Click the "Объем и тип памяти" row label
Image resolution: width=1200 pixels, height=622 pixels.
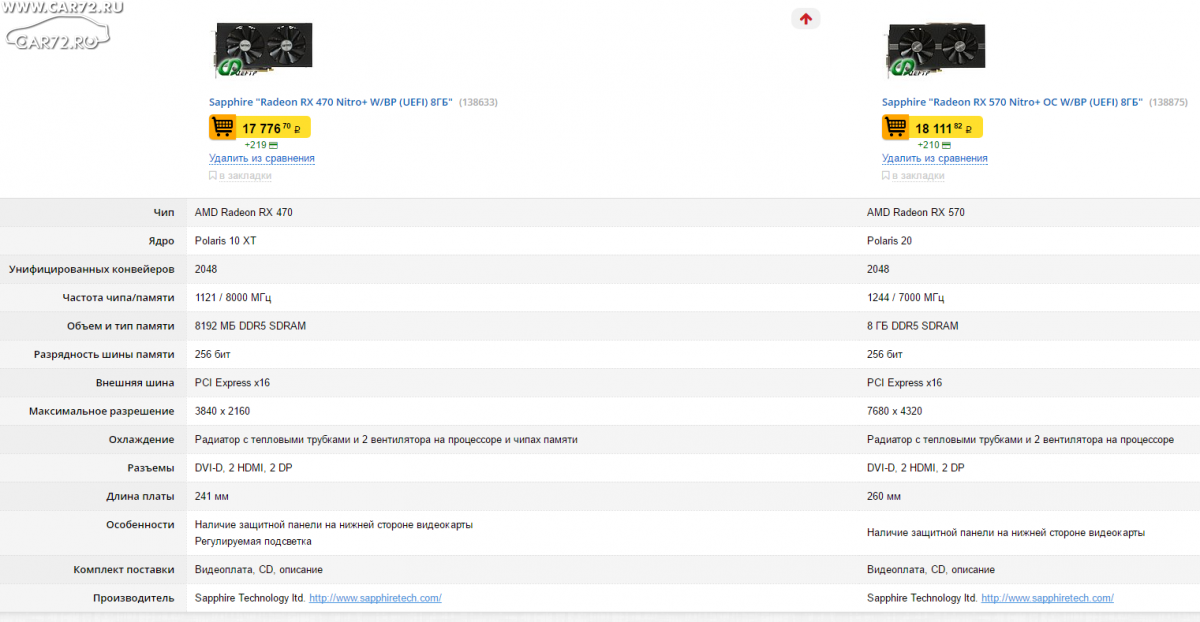coord(119,326)
